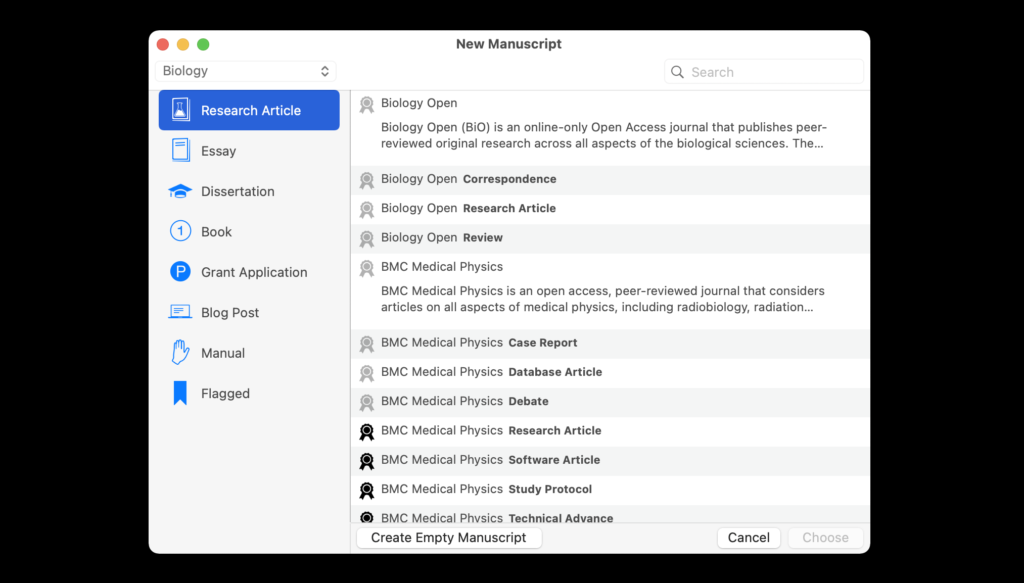
Task: Click the Book numbered circle icon
Action: click(x=180, y=231)
